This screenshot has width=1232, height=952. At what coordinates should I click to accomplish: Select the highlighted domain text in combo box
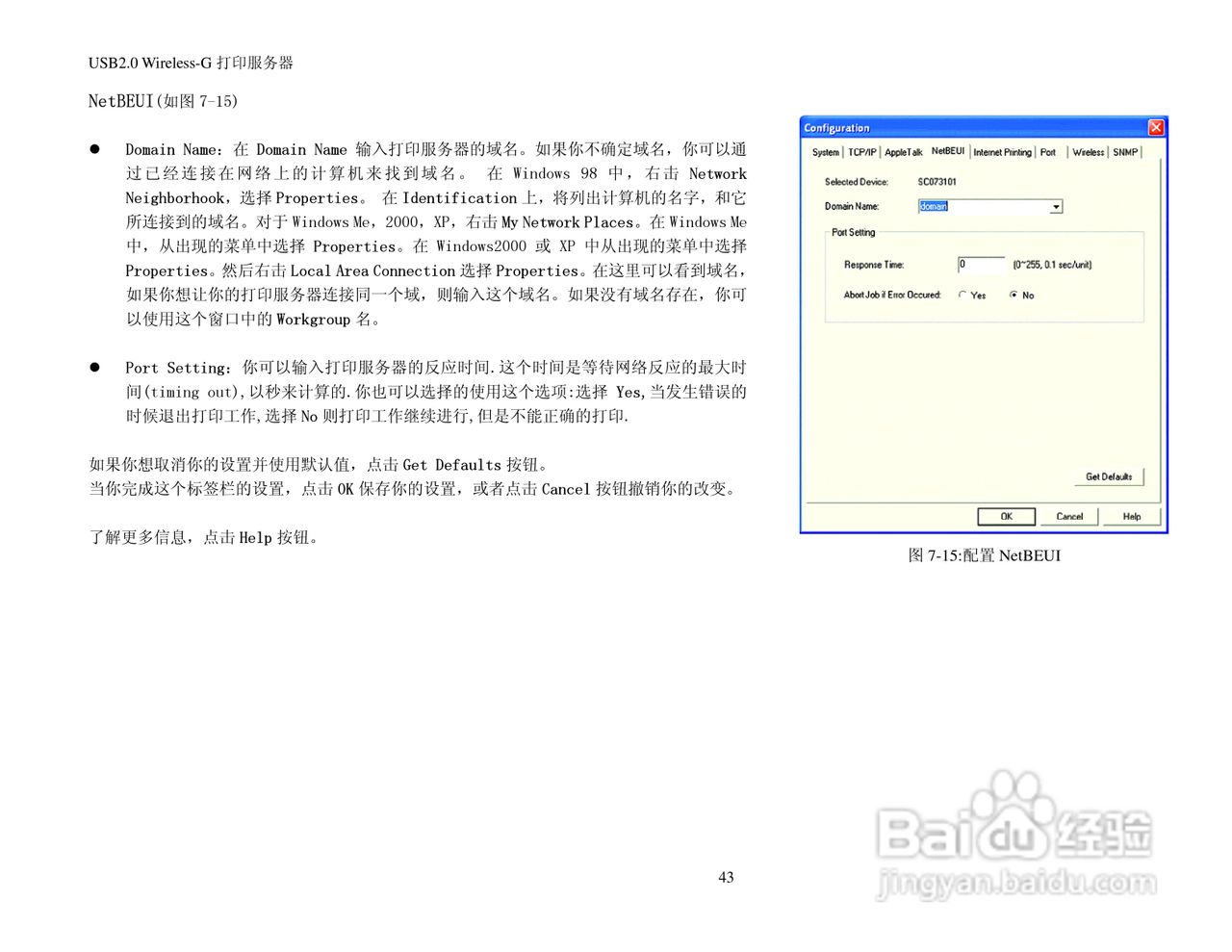point(933,206)
